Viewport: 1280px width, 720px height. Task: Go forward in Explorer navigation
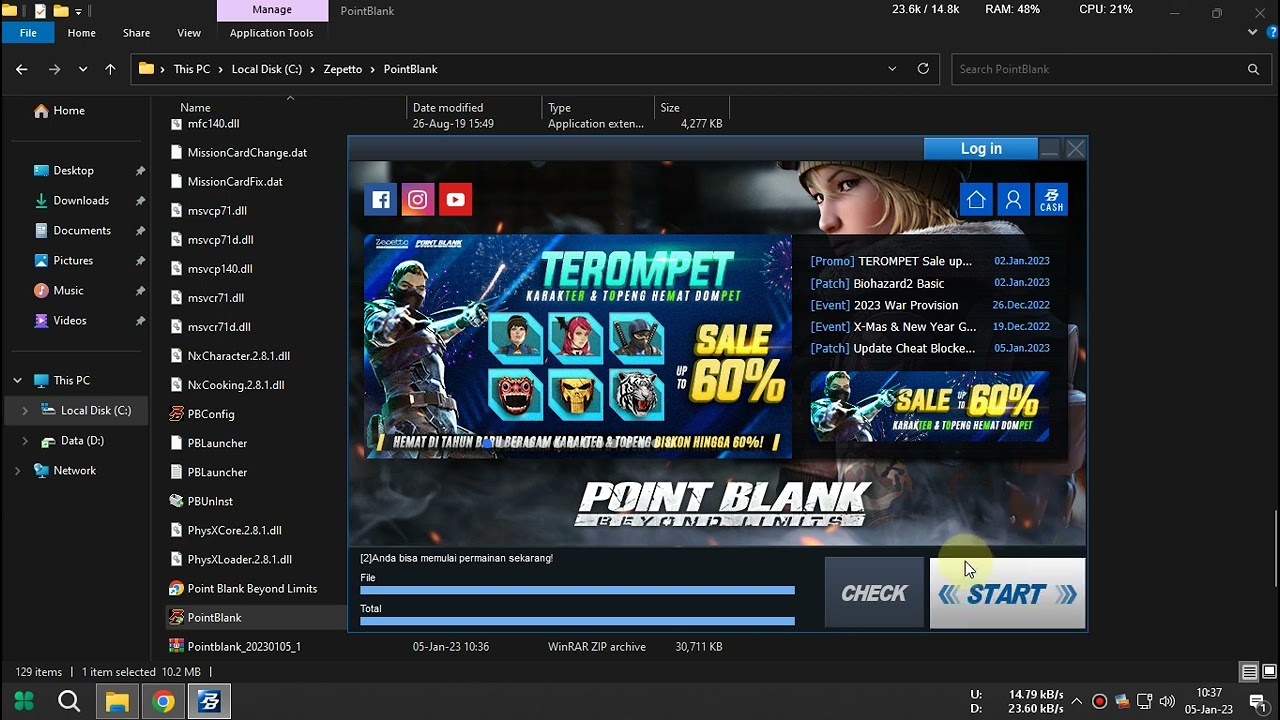[54, 69]
